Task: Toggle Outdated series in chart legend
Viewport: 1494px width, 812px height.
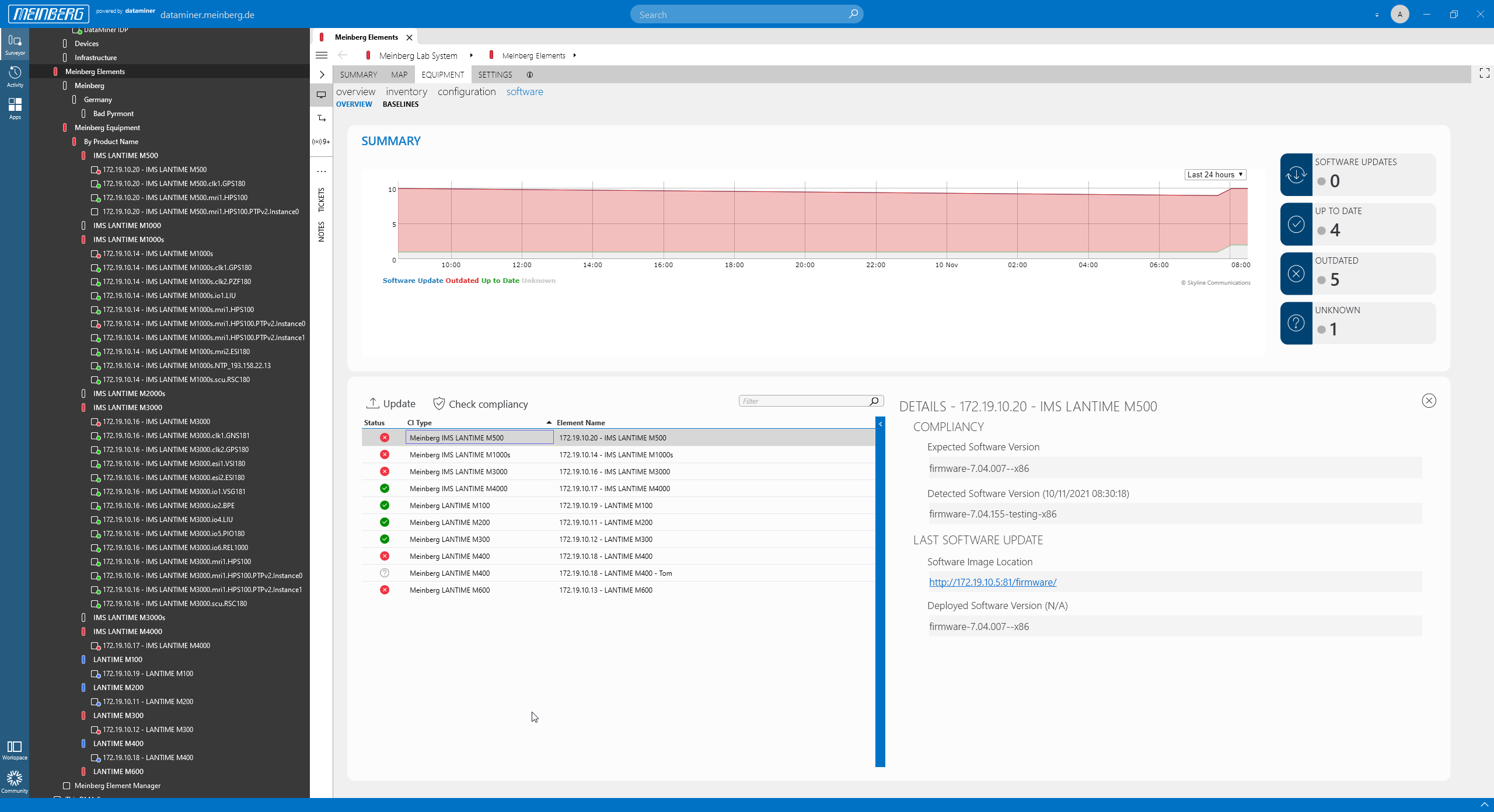Action: click(462, 281)
